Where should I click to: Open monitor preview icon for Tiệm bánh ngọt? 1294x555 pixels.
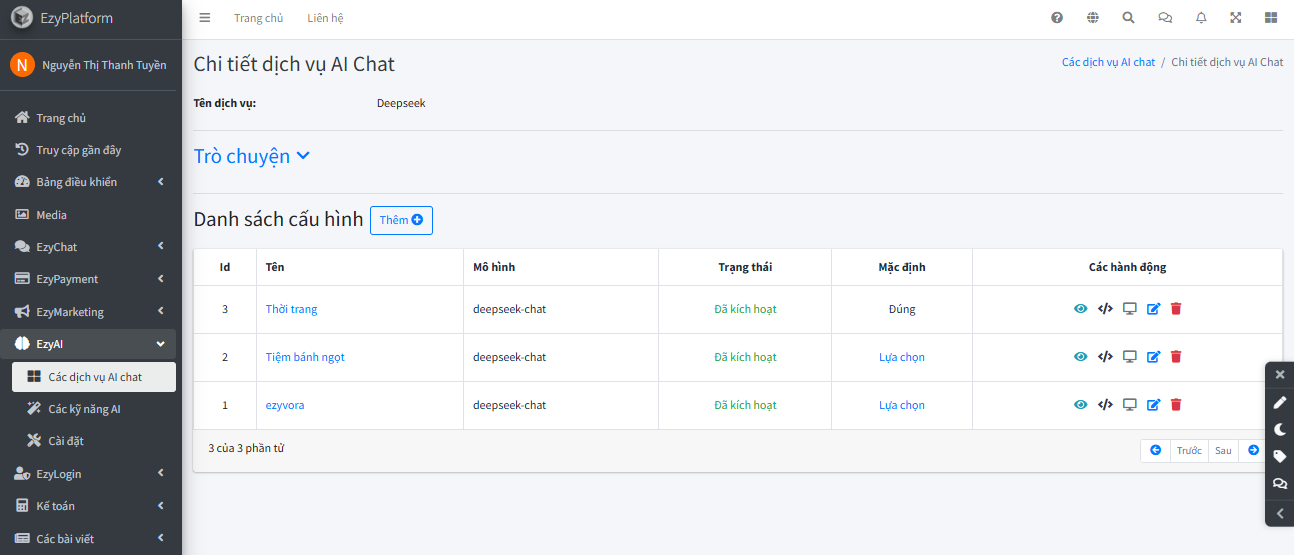(x=1130, y=357)
